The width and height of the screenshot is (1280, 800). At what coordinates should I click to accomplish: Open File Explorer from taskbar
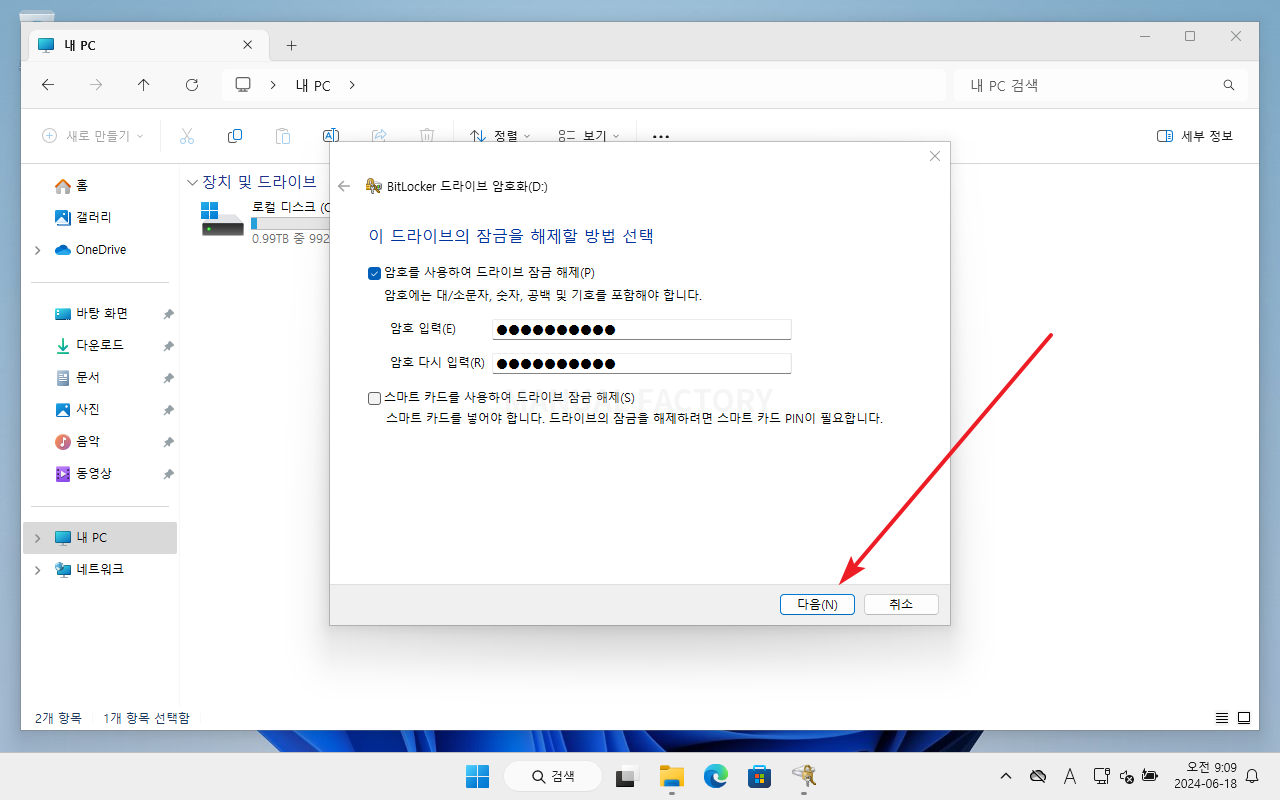[671, 776]
